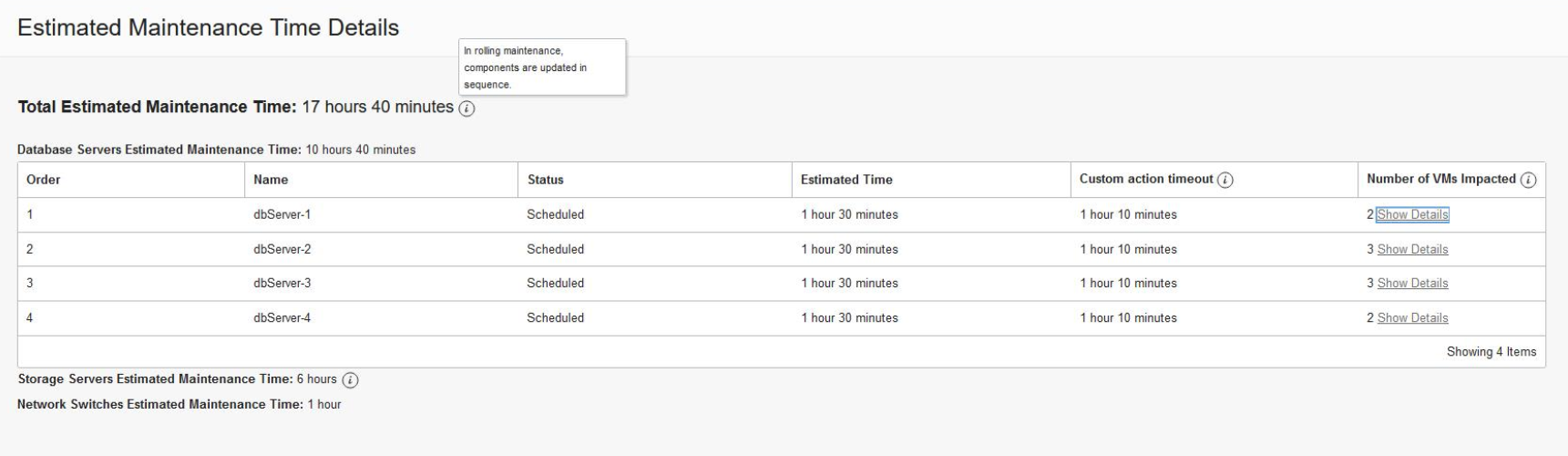This screenshot has height=456, width=1568.
Task: Show Details for dbServer-2 VMs
Action: pos(1412,250)
